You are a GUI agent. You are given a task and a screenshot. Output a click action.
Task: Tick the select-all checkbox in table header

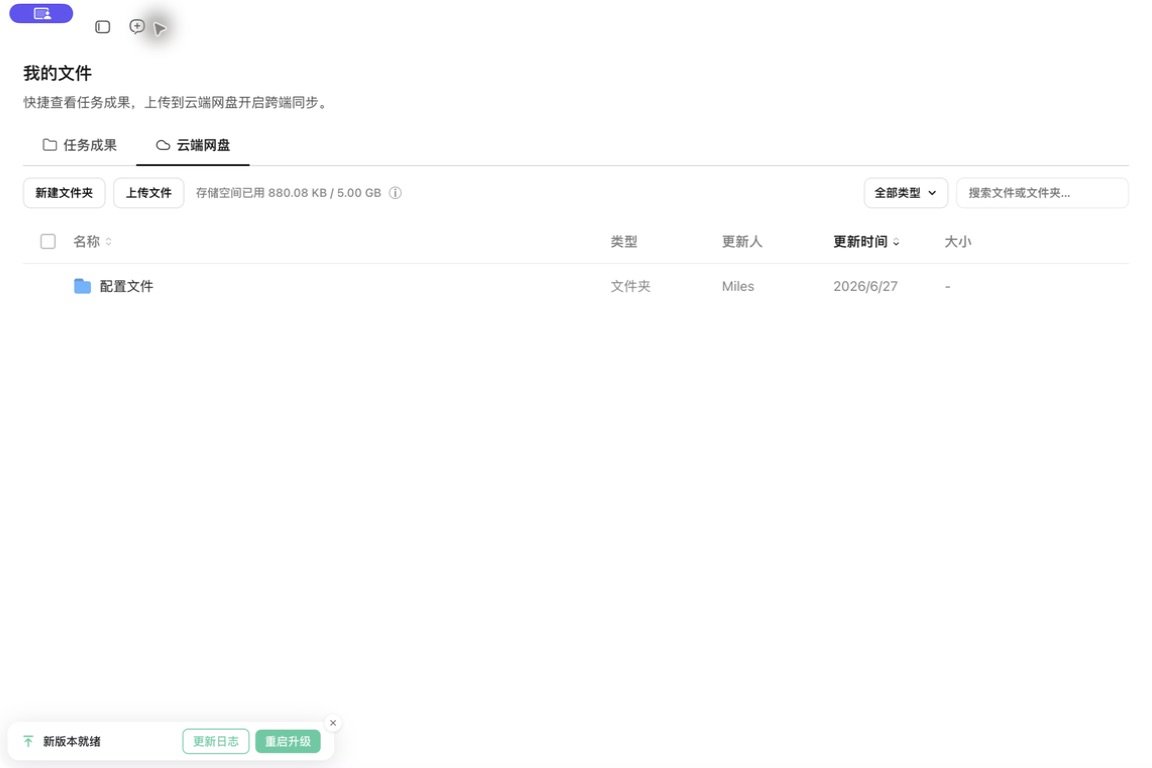(x=48, y=242)
